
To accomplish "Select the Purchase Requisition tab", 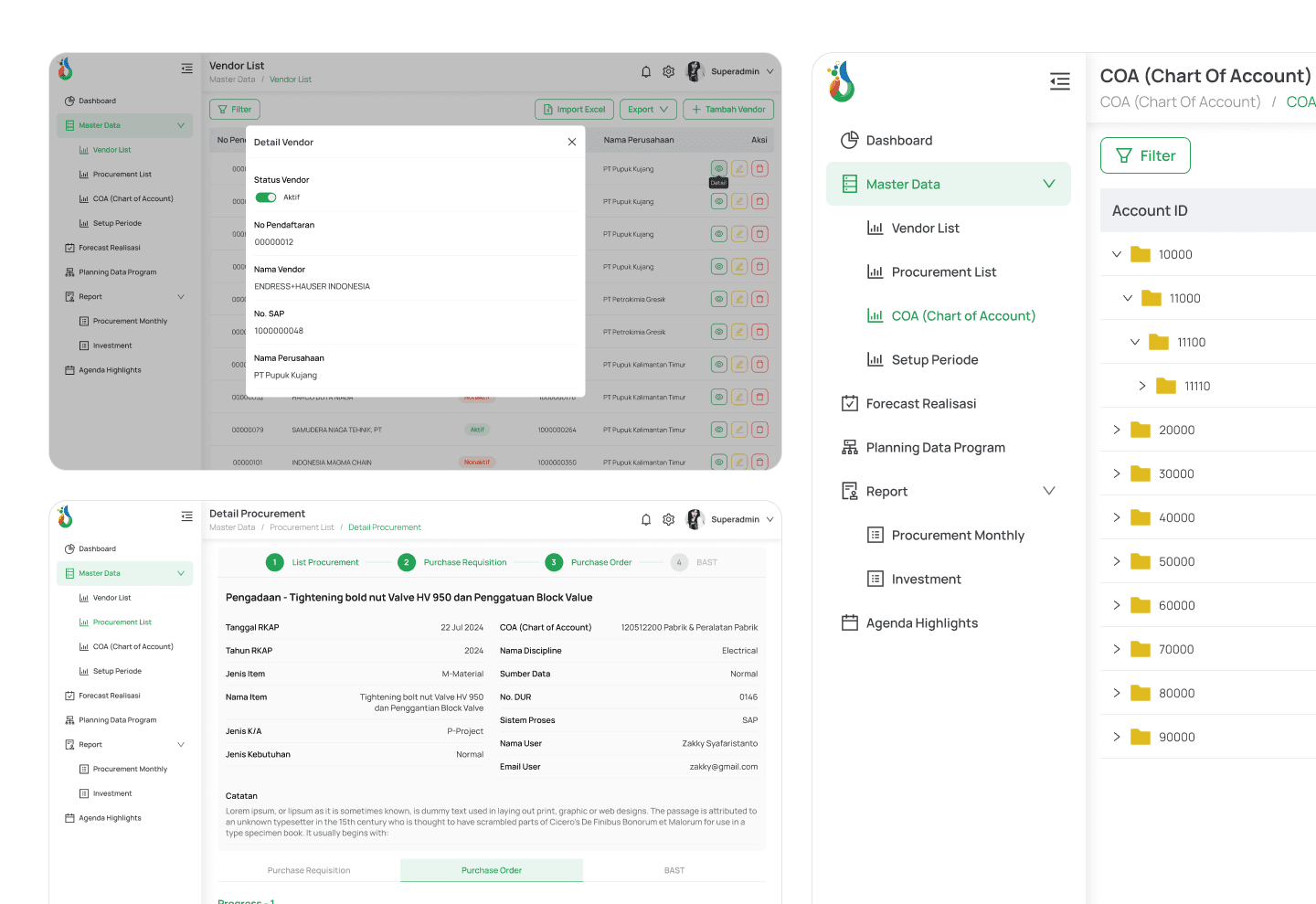I will coord(308,870).
